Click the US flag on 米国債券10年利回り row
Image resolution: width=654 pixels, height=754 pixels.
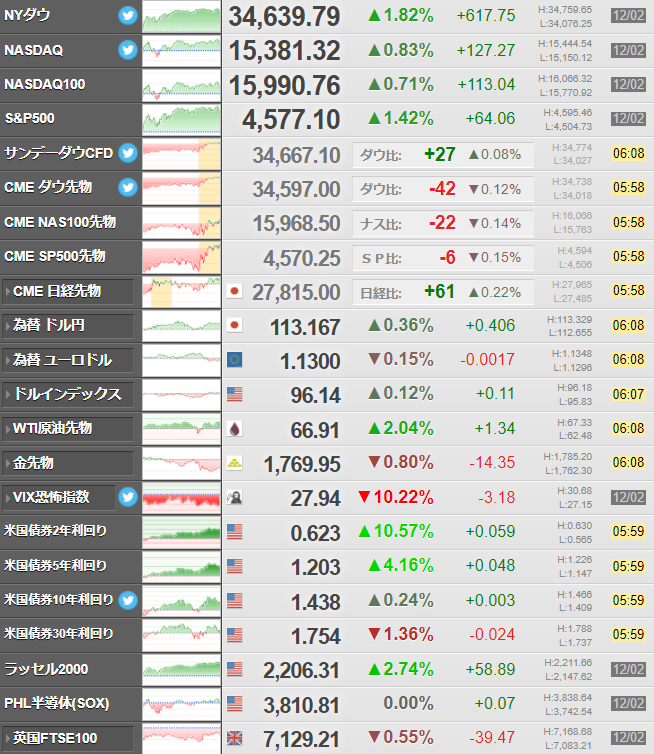click(x=234, y=601)
